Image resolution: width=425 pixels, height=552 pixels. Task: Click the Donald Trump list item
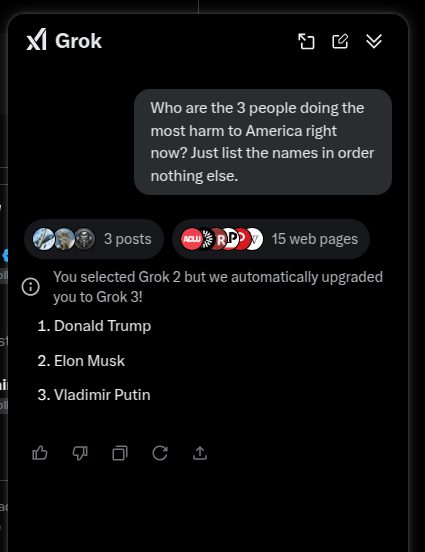(x=94, y=326)
